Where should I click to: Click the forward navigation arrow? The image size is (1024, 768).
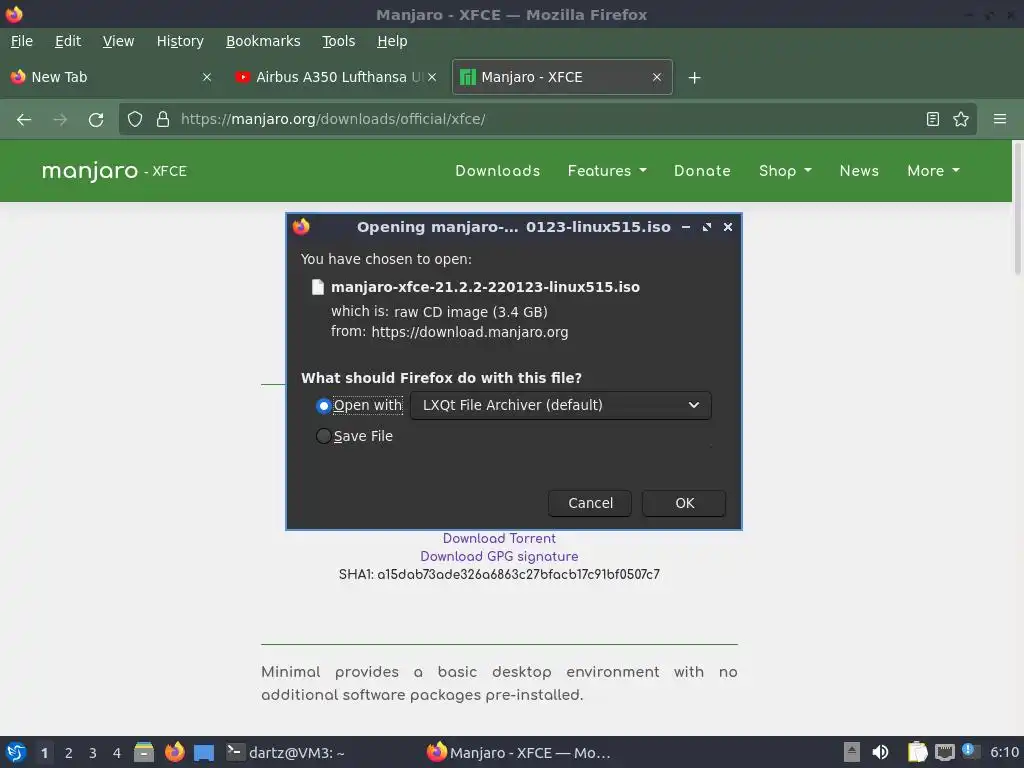[60, 120]
